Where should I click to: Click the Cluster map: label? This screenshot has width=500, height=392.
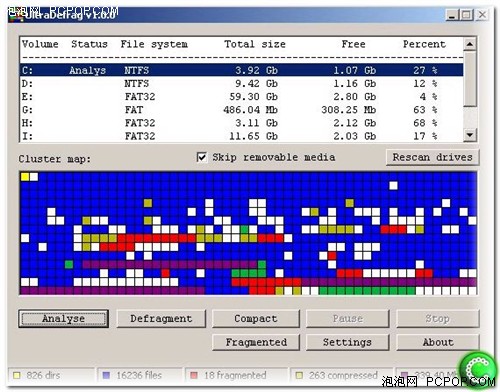click(55, 159)
